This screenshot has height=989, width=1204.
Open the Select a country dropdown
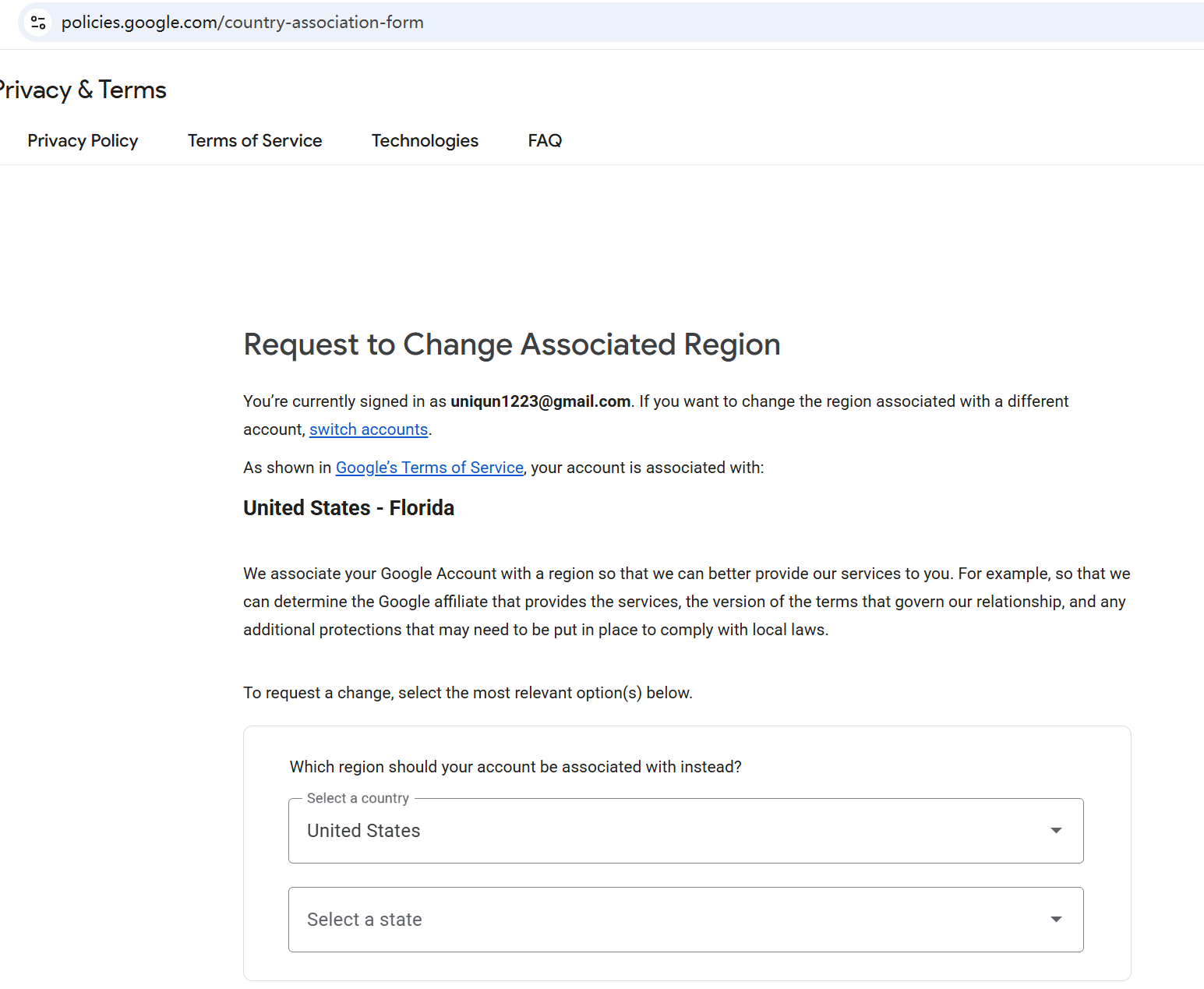(686, 831)
